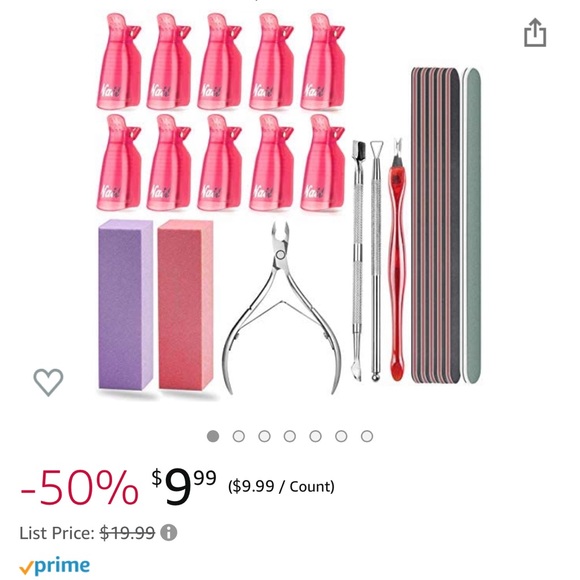Jump to fifth product image dot

(315, 436)
